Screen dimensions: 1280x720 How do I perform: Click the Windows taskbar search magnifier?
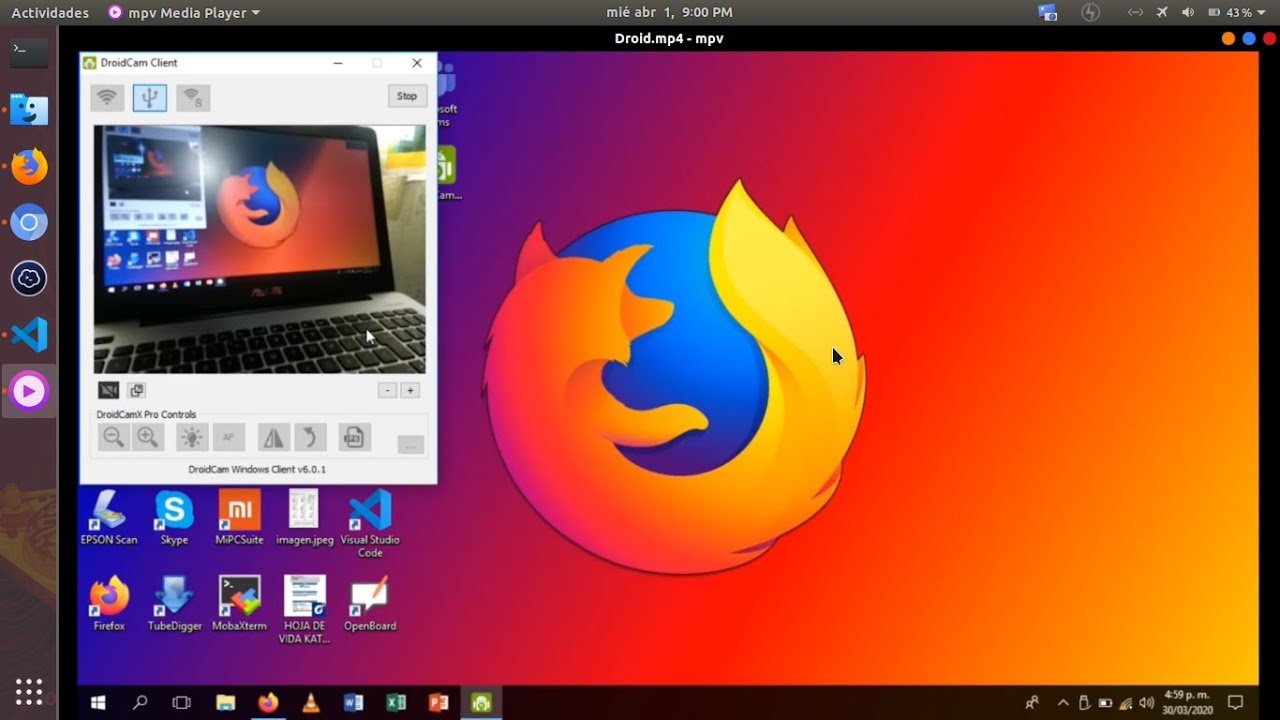[140, 703]
